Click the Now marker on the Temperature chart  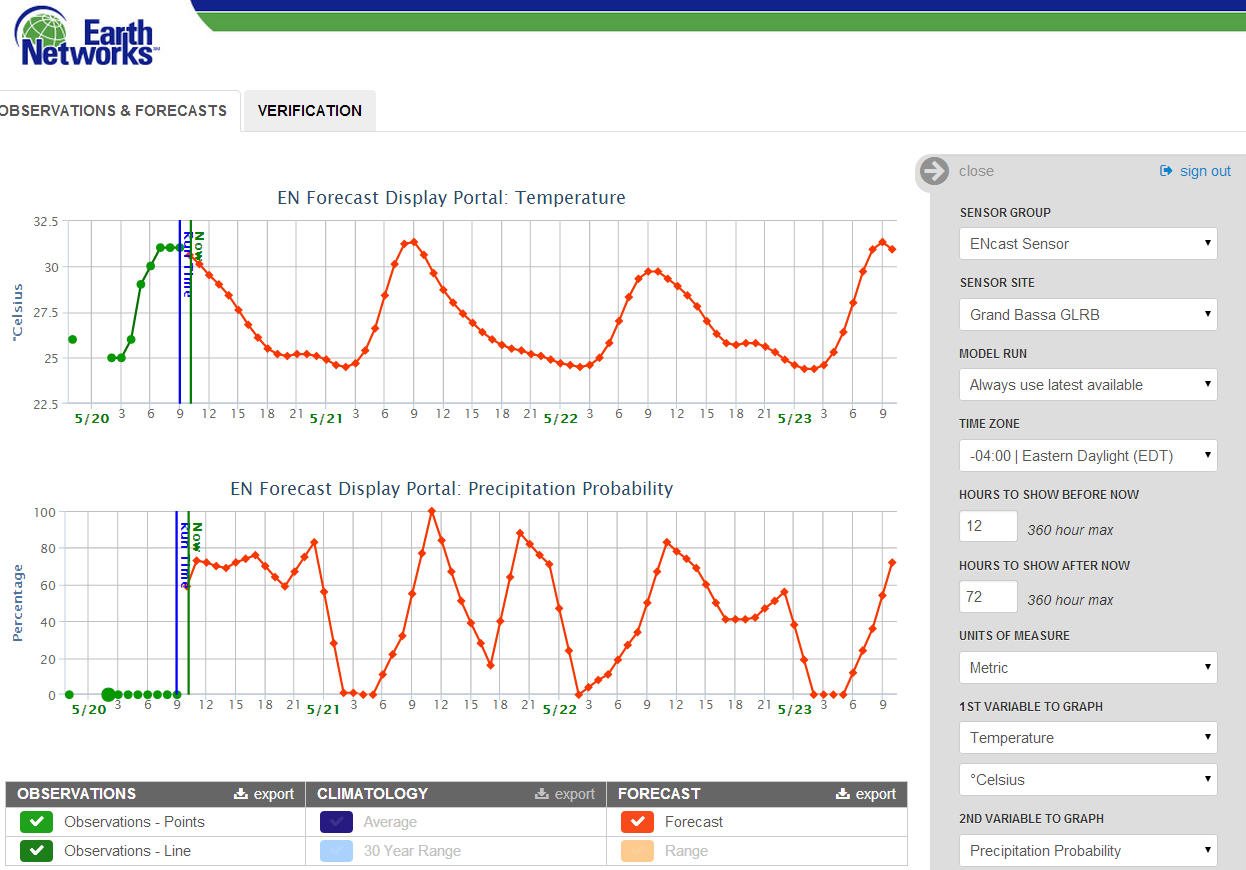tap(198, 246)
